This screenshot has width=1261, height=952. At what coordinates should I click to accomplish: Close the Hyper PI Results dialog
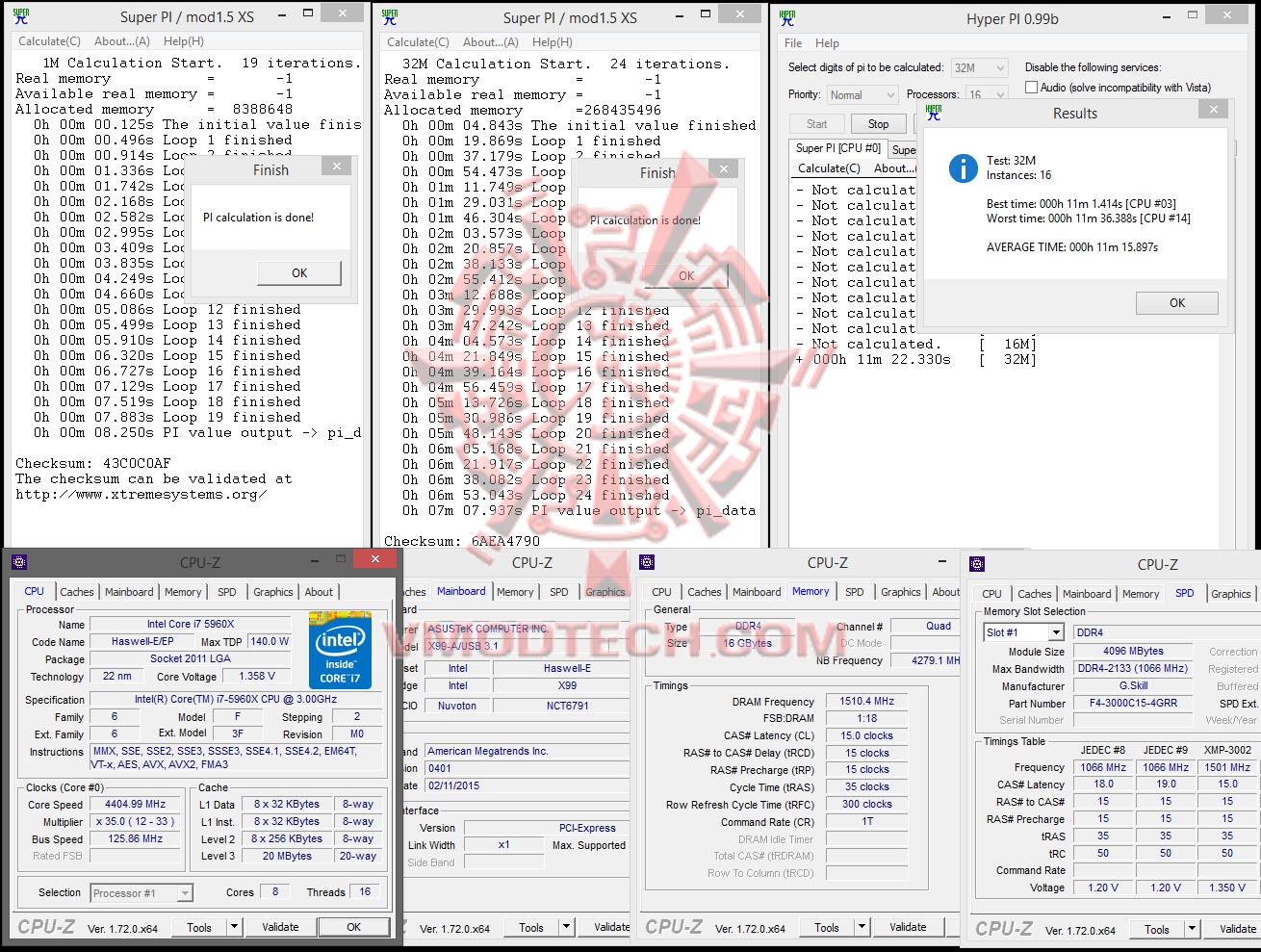(1214, 110)
